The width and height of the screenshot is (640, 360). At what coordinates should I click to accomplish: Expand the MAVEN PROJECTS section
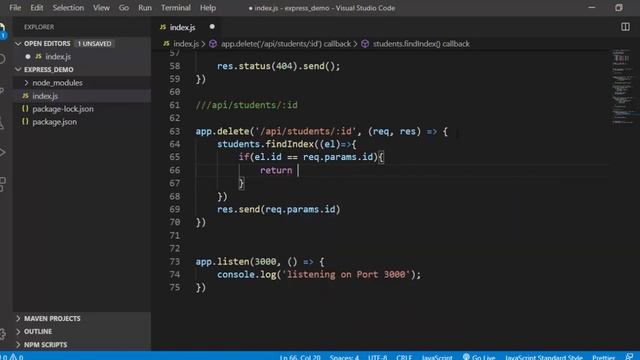(18, 318)
